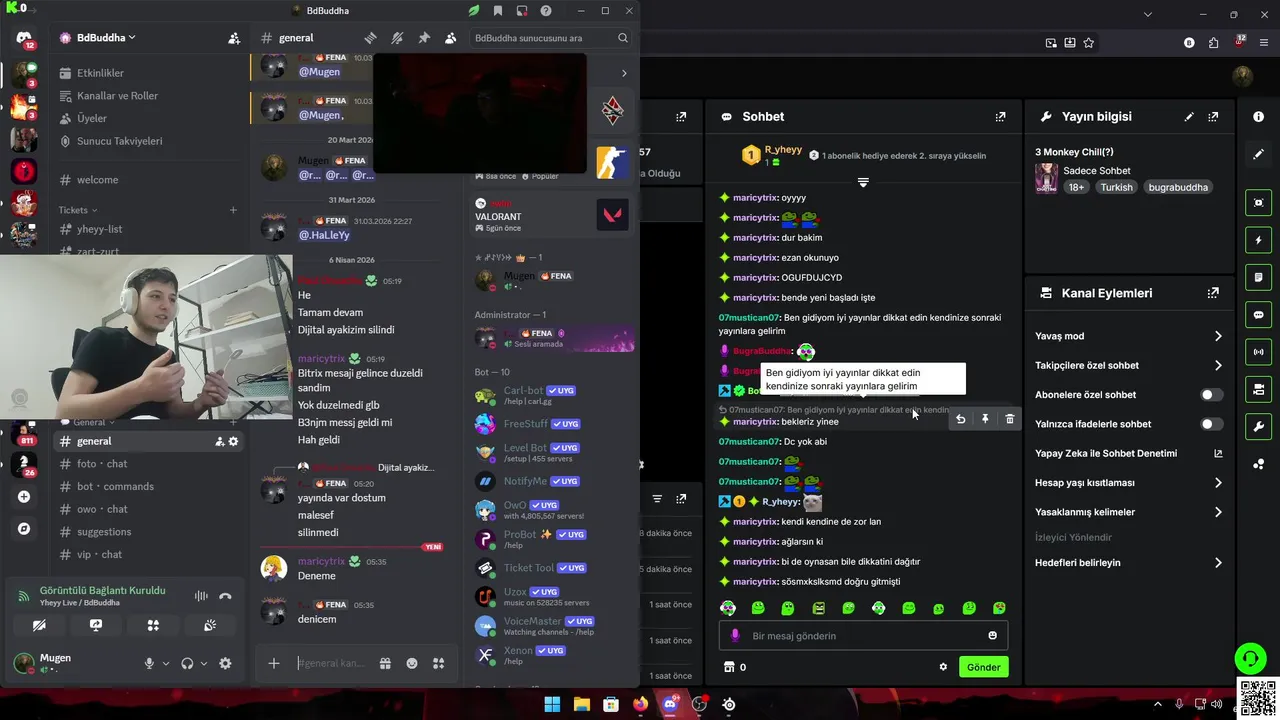The width and height of the screenshot is (1280, 720).
Task: Open Discord notification settings bell icon
Action: (x=397, y=38)
